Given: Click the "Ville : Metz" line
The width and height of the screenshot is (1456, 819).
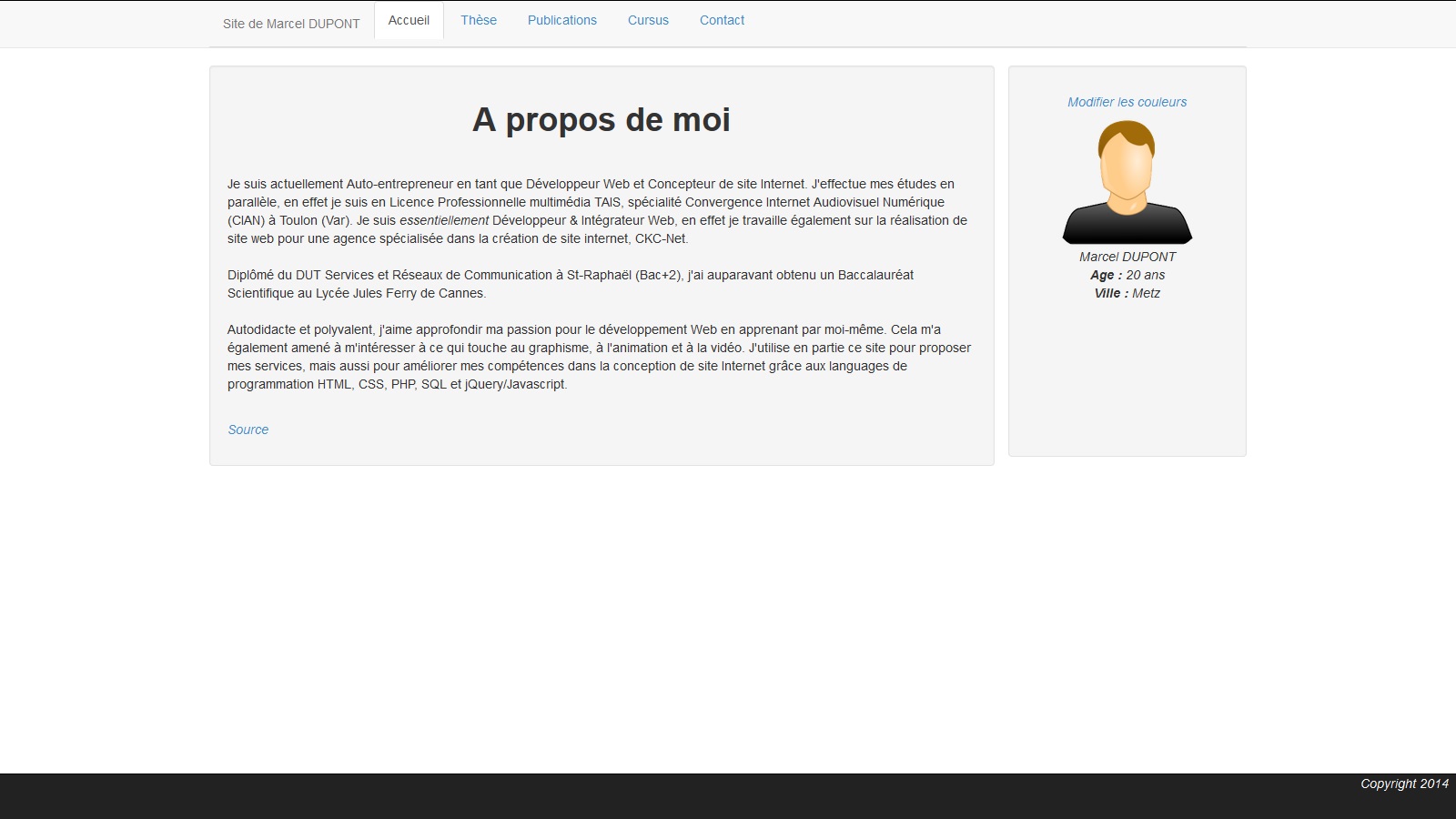Looking at the screenshot, I should (x=1127, y=293).
